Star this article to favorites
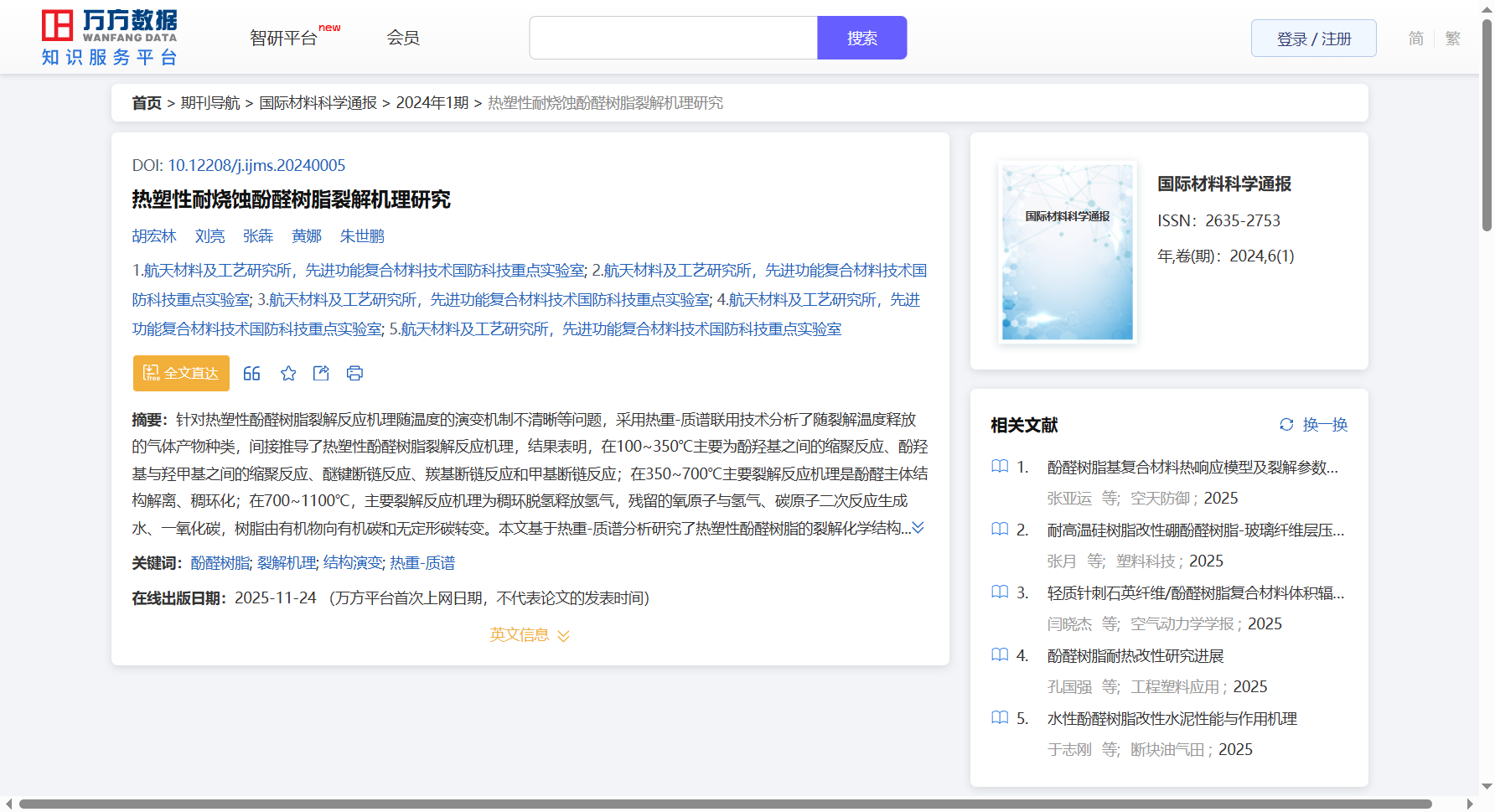Screen dimensions: 1495x812 point(288,374)
